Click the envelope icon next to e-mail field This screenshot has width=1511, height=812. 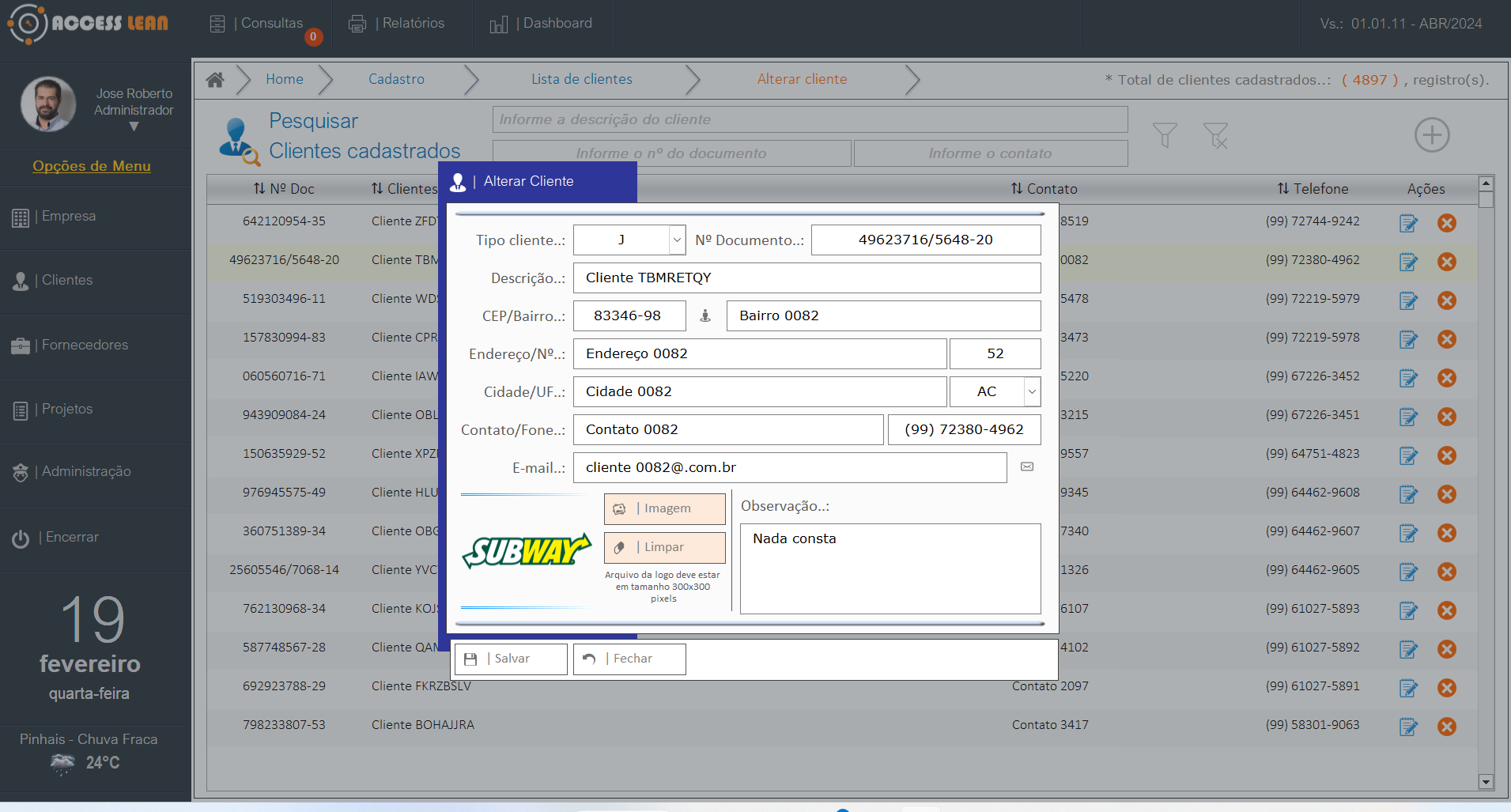click(1027, 467)
